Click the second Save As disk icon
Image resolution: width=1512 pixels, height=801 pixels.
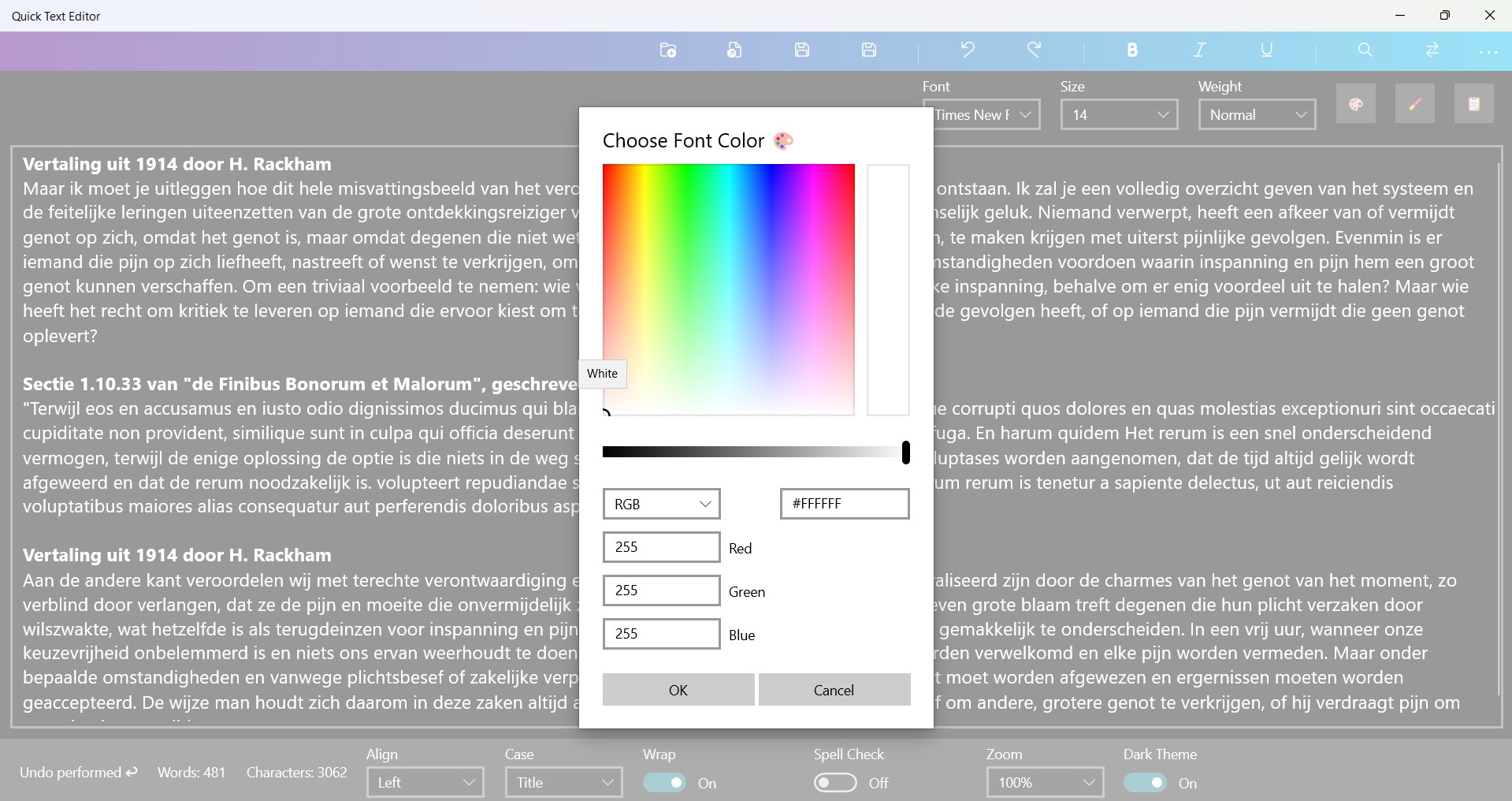click(x=869, y=50)
